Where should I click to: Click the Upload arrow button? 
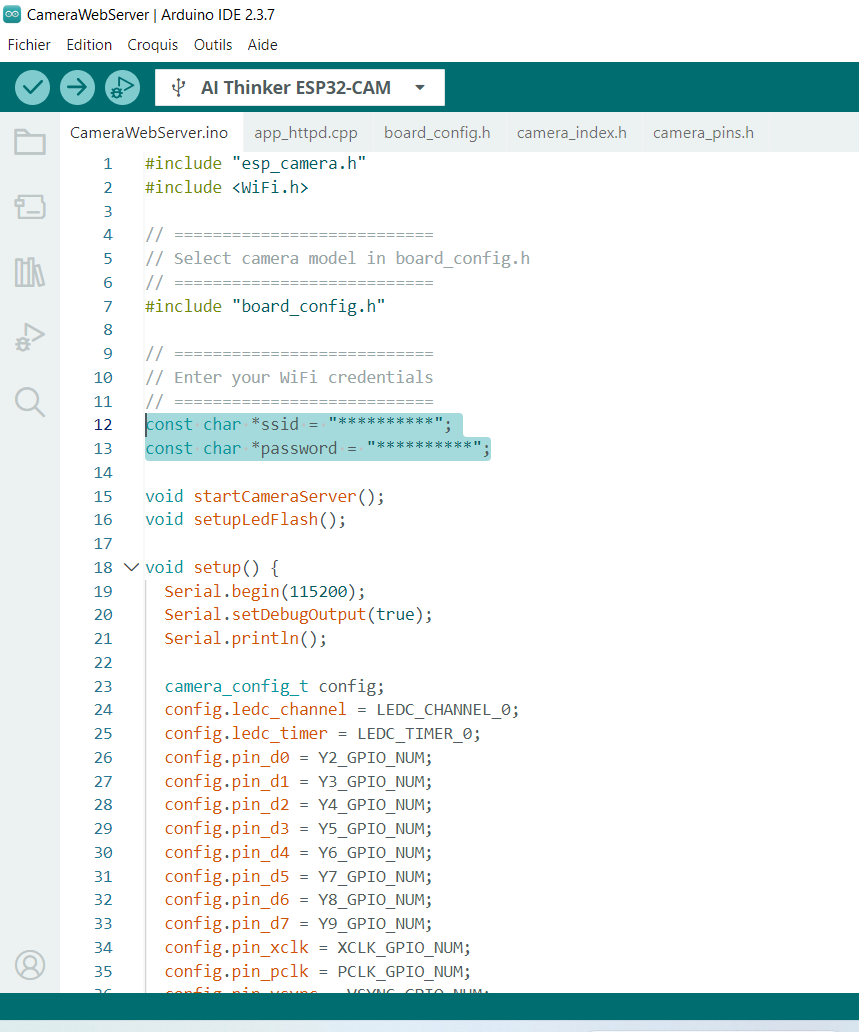[77, 88]
